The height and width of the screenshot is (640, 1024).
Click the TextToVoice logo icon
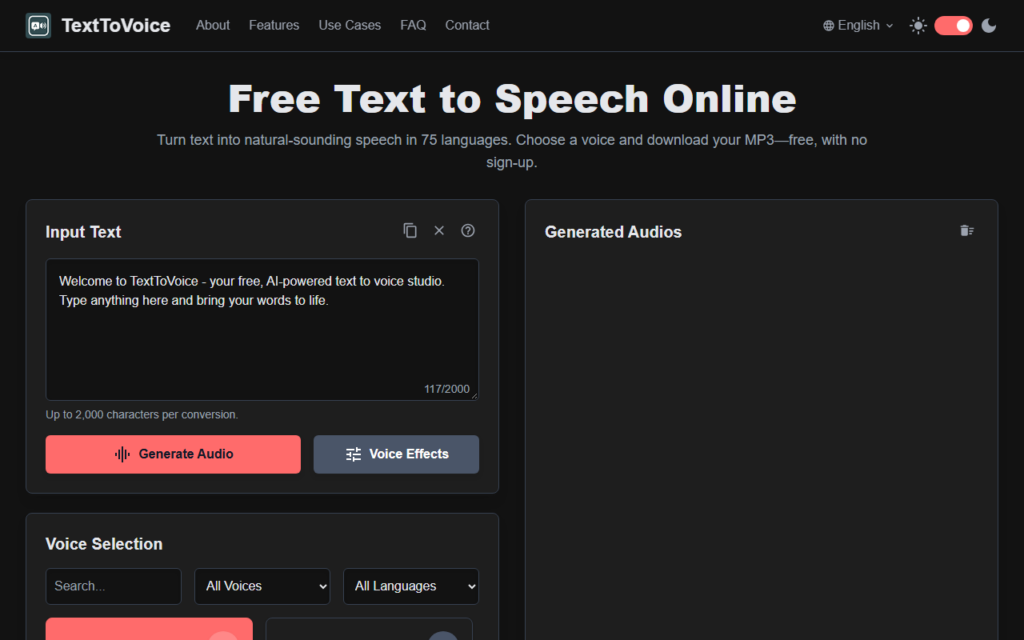point(39,25)
